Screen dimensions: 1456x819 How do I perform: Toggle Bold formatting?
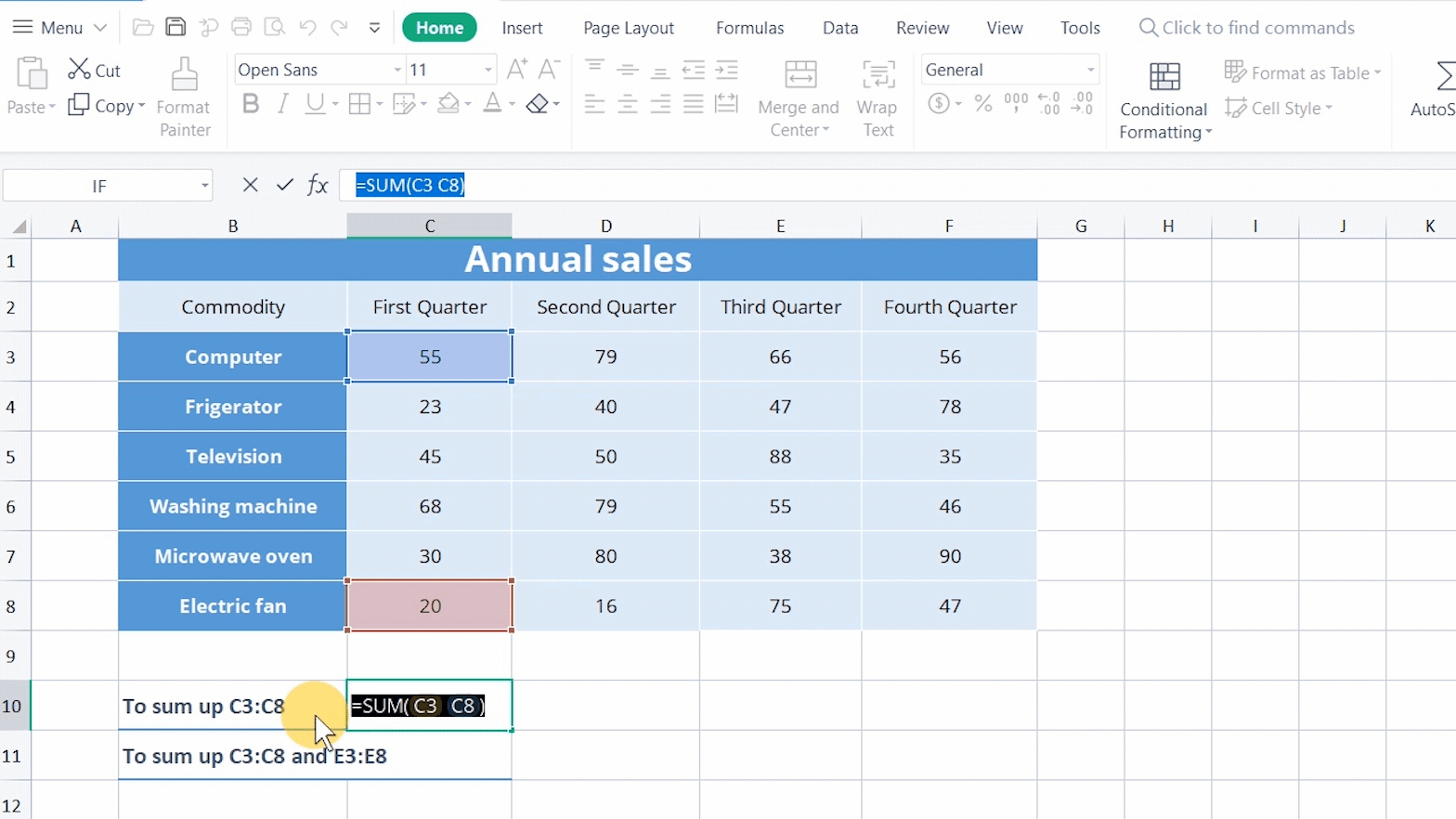tap(251, 103)
